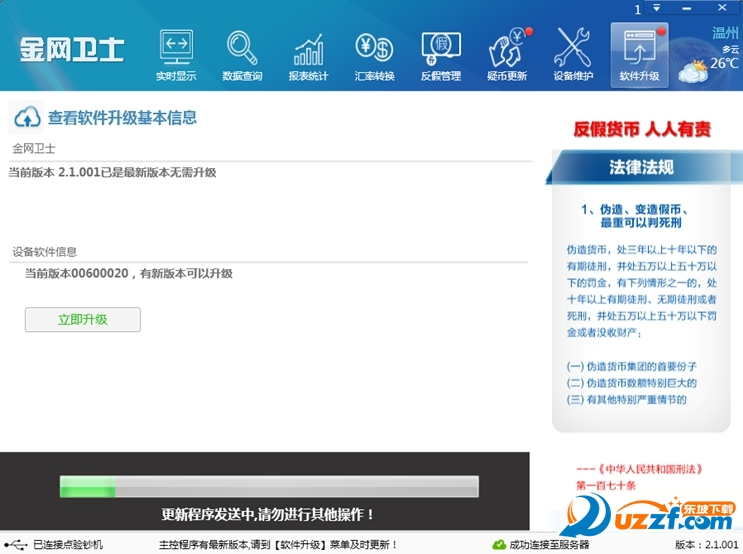The image size is (743, 554).
Task: Click the 法律法规 panel header
Action: pyautogui.click(x=642, y=167)
